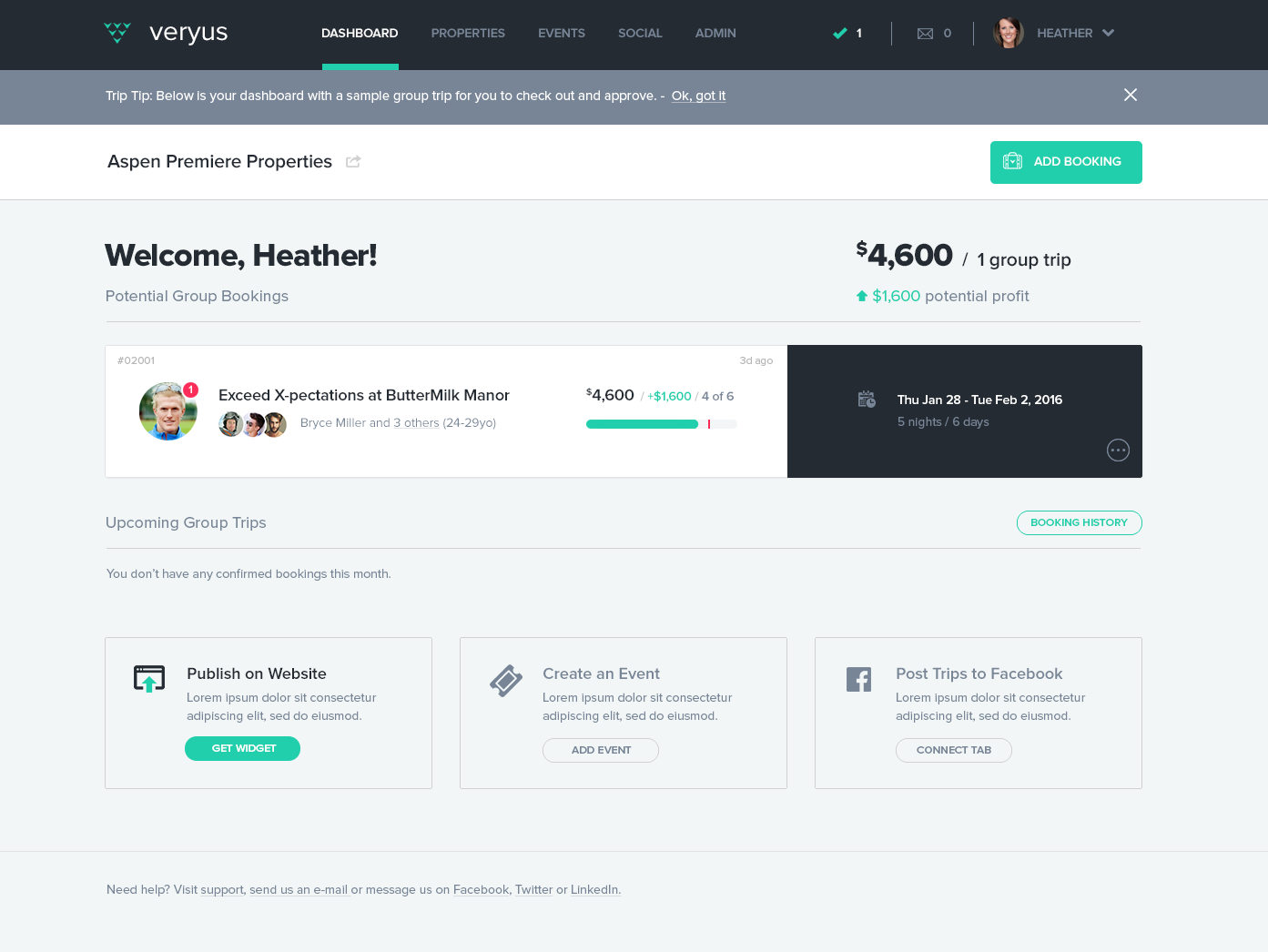Click the Facebook icon in Post Trips card
Image resolution: width=1268 pixels, height=952 pixels.
(858, 679)
